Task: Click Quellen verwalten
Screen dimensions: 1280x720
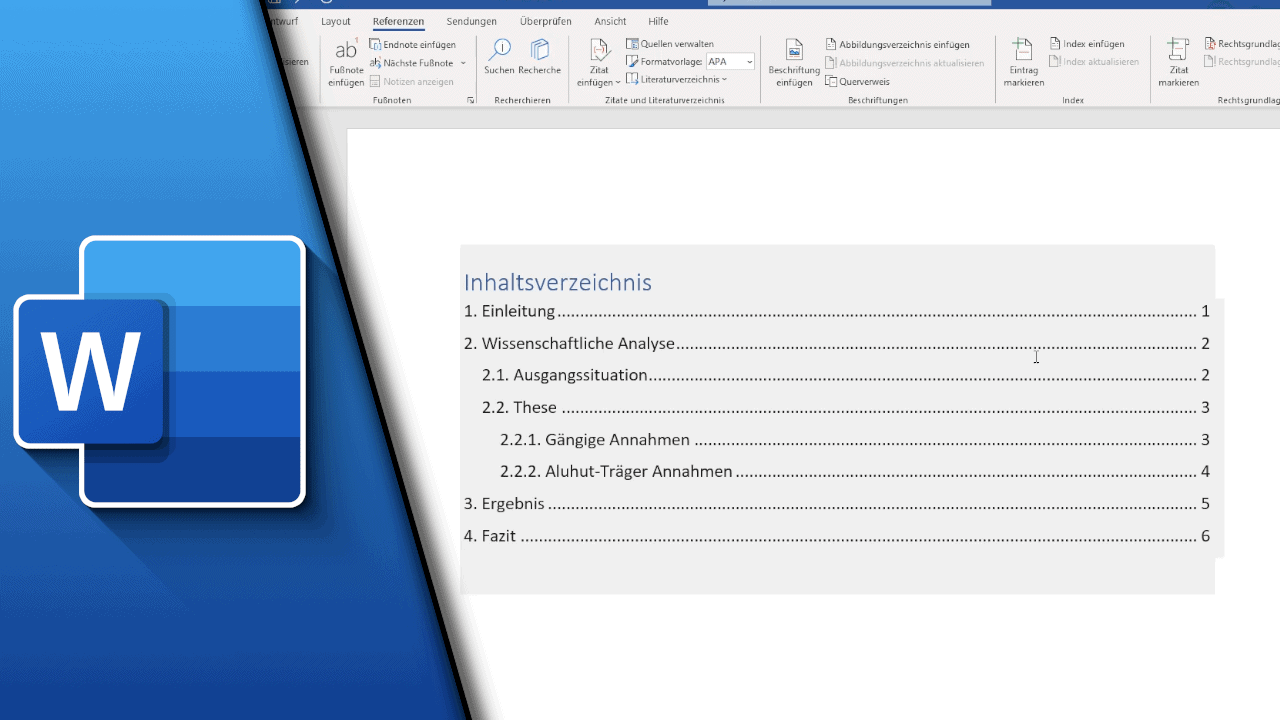Action: tap(670, 44)
